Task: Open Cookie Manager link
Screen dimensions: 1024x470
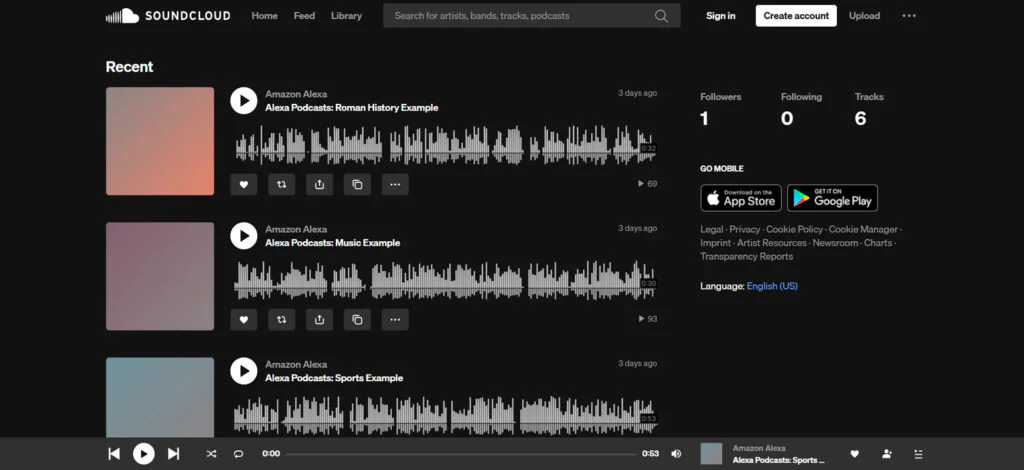Action: pos(863,229)
